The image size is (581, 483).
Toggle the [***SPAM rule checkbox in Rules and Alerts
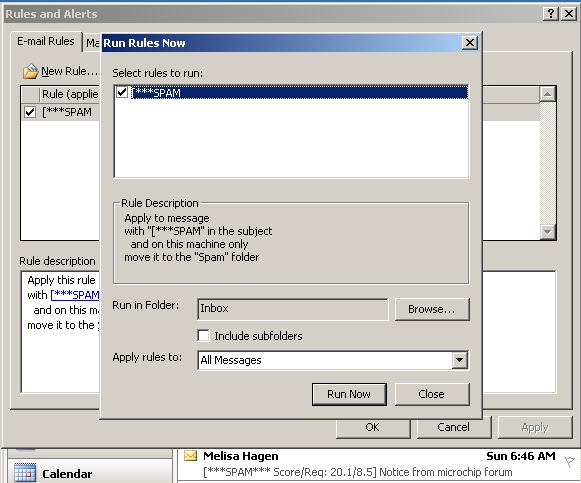tap(30, 112)
